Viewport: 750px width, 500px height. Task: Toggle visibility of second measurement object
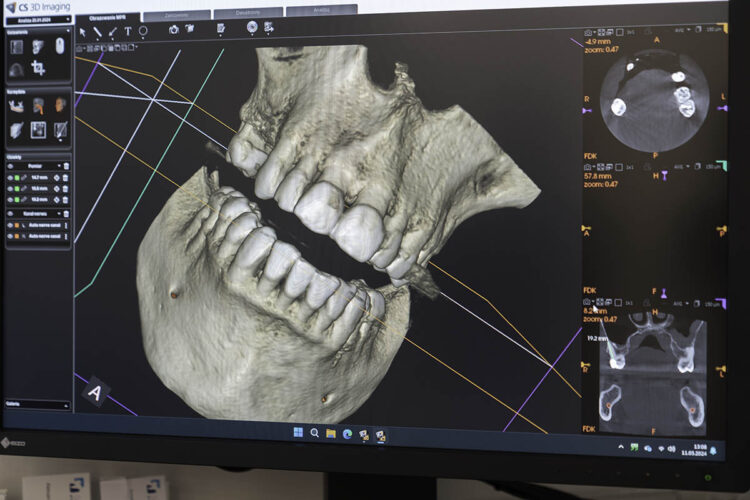(10, 188)
